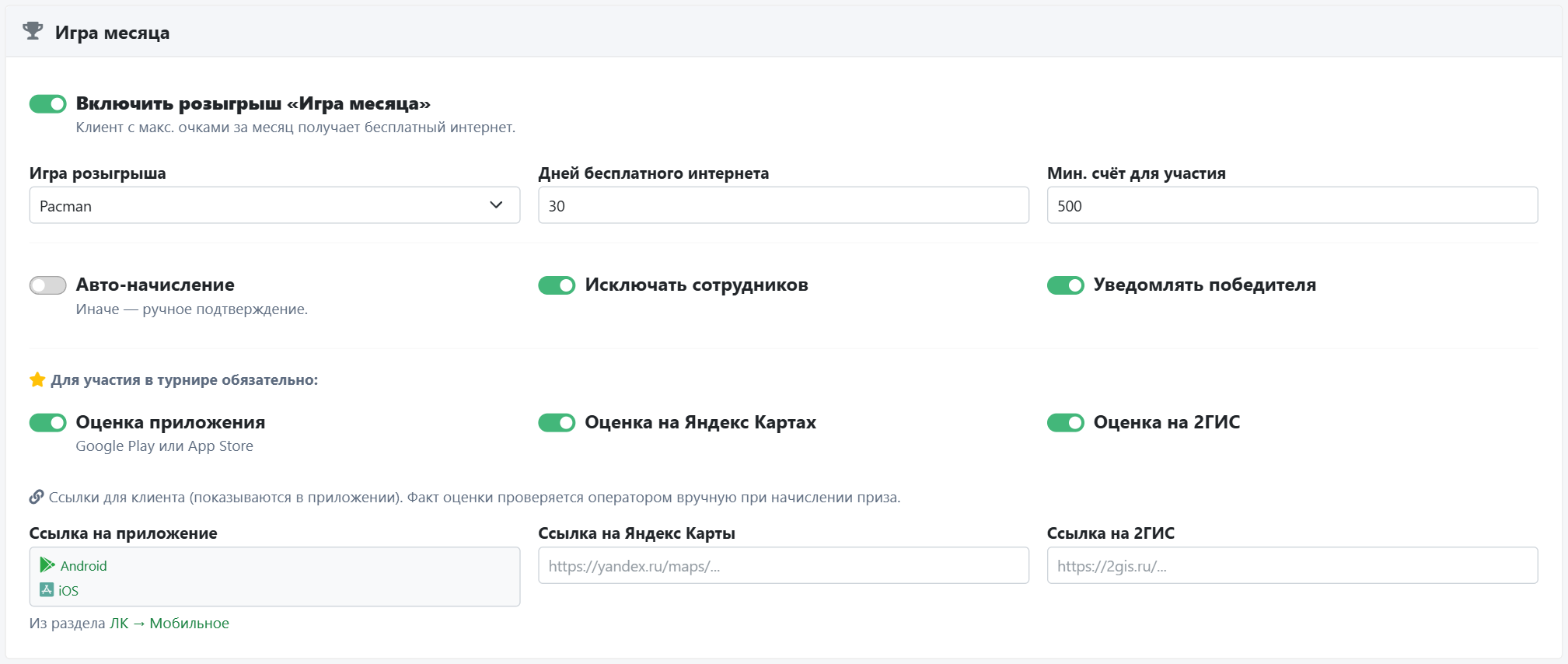Click the Исключать сотрудников label text
Viewport: 1568px width, 664px height.
[x=697, y=285]
